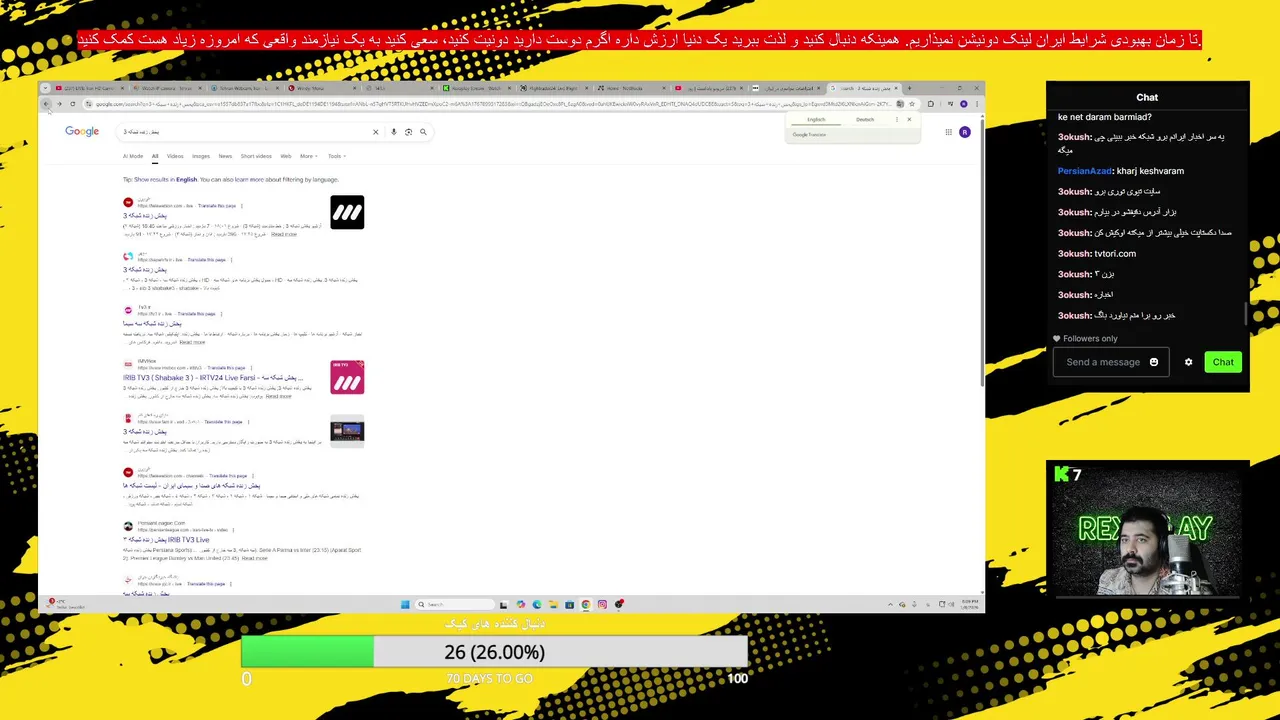Click Translate this page for tv3.ir result
Screen dimensions: 1280x720
pos(196,314)
